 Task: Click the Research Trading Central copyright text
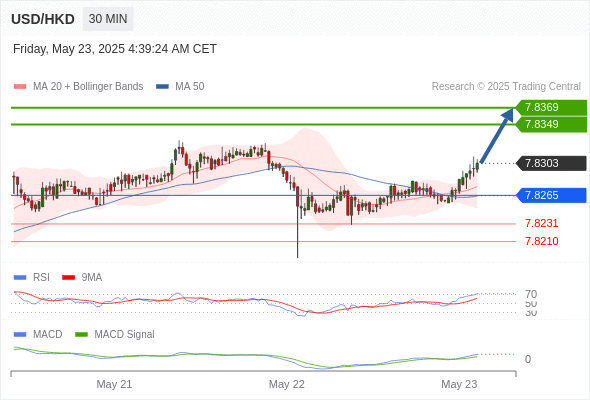click(x=506, y=87)
